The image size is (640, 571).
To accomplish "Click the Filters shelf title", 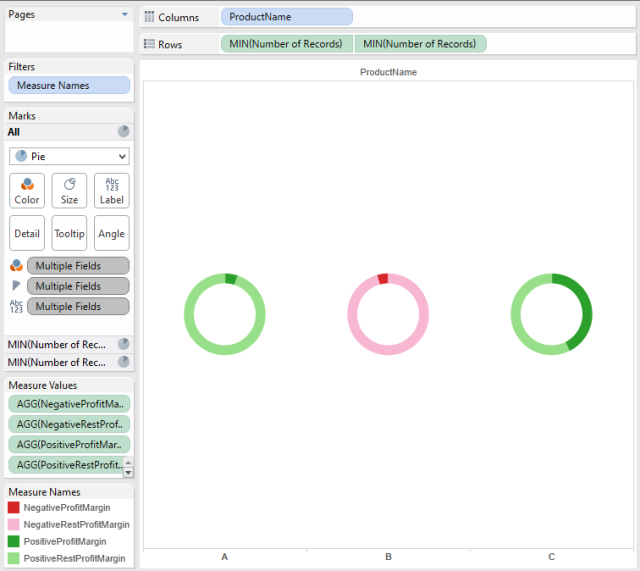I will pos(22,67).
